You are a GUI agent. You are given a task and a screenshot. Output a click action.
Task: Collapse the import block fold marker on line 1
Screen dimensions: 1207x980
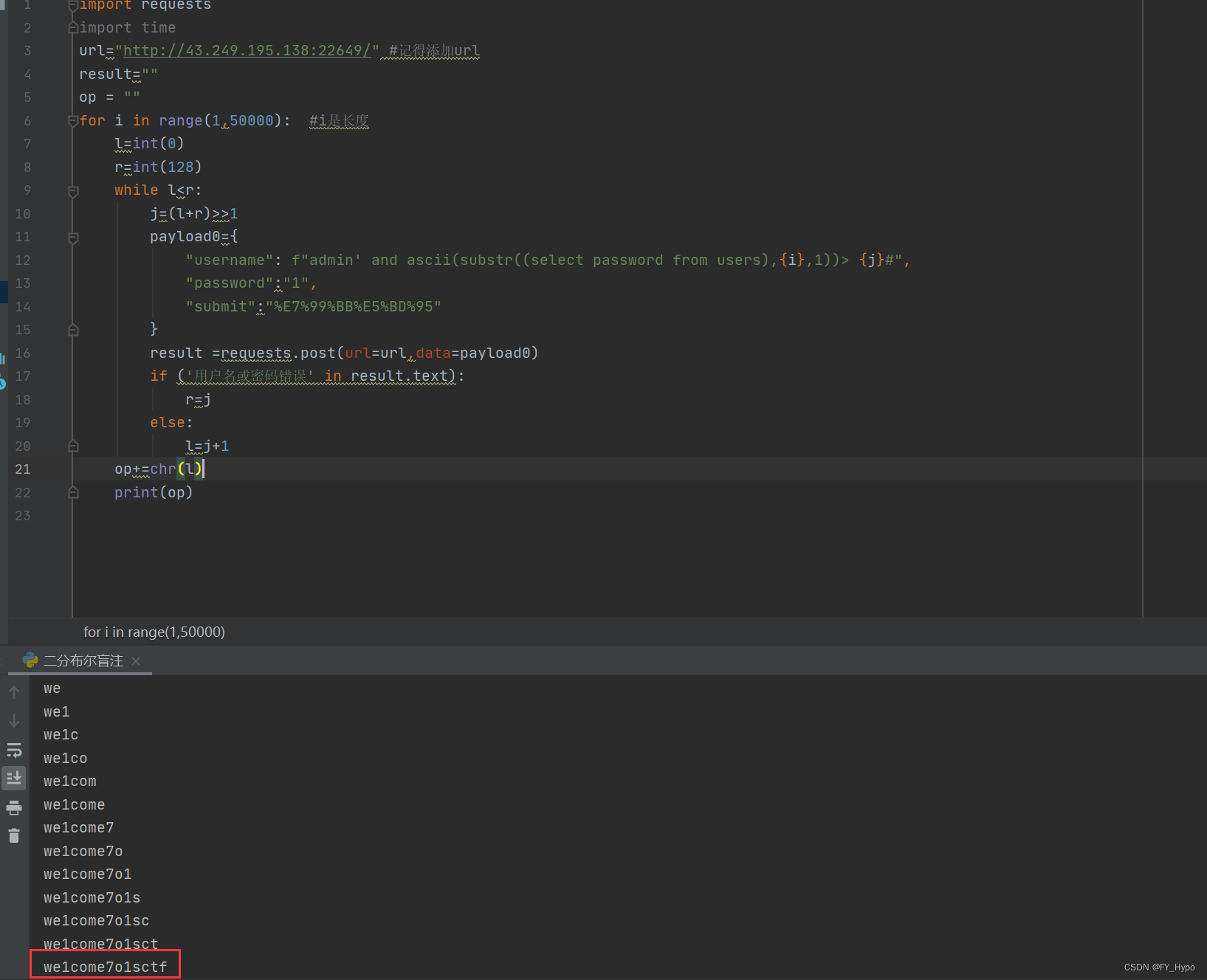(73, 5)
